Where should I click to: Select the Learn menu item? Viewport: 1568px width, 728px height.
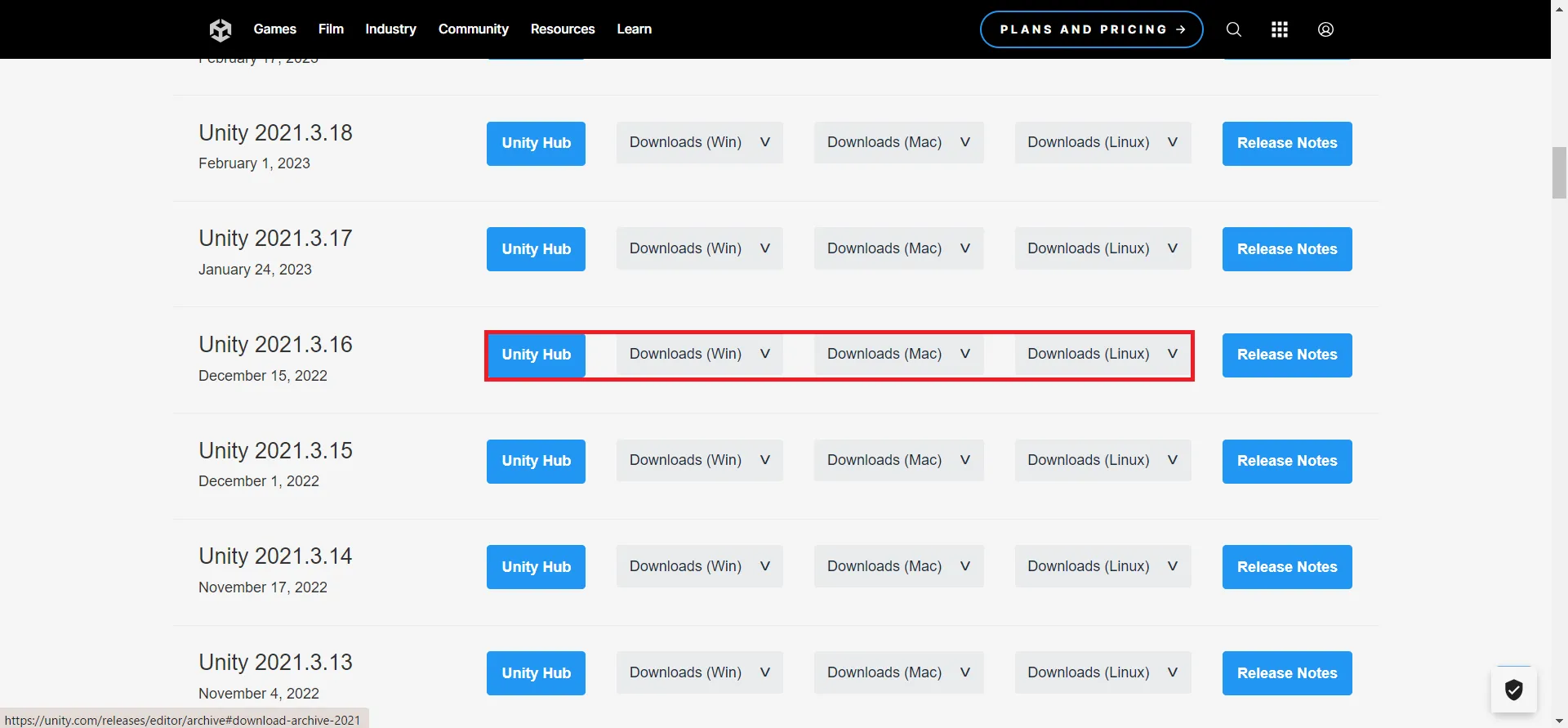click(x=634, y=29)
